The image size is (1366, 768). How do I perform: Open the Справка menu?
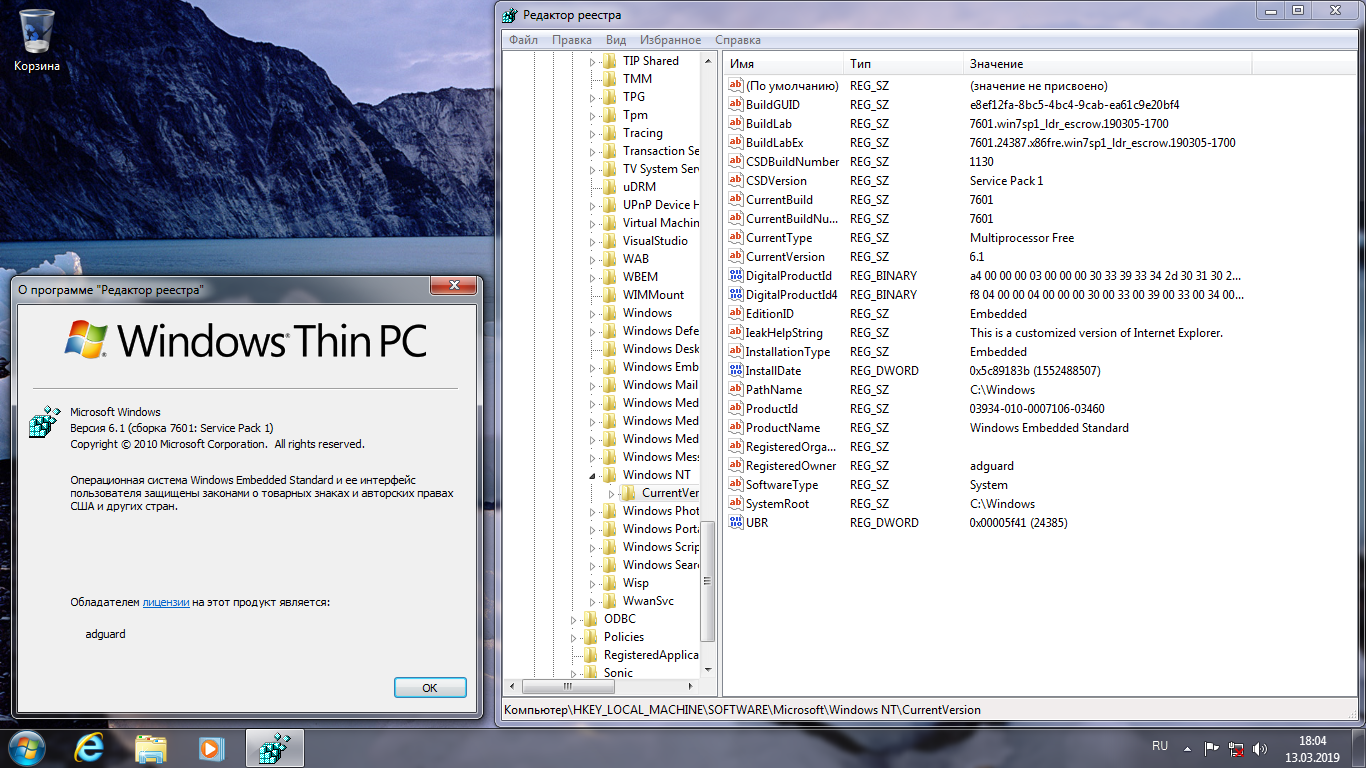tap(738, 40)
